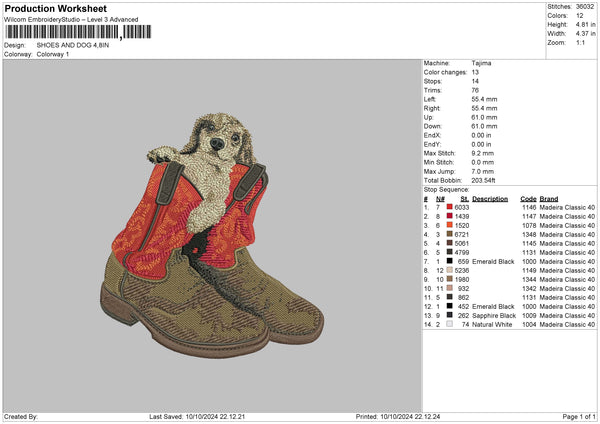This screenshot has height=424, width=600.
Task: Select the Sapphire Black color swatch
Action: click(x=450, y=315)
